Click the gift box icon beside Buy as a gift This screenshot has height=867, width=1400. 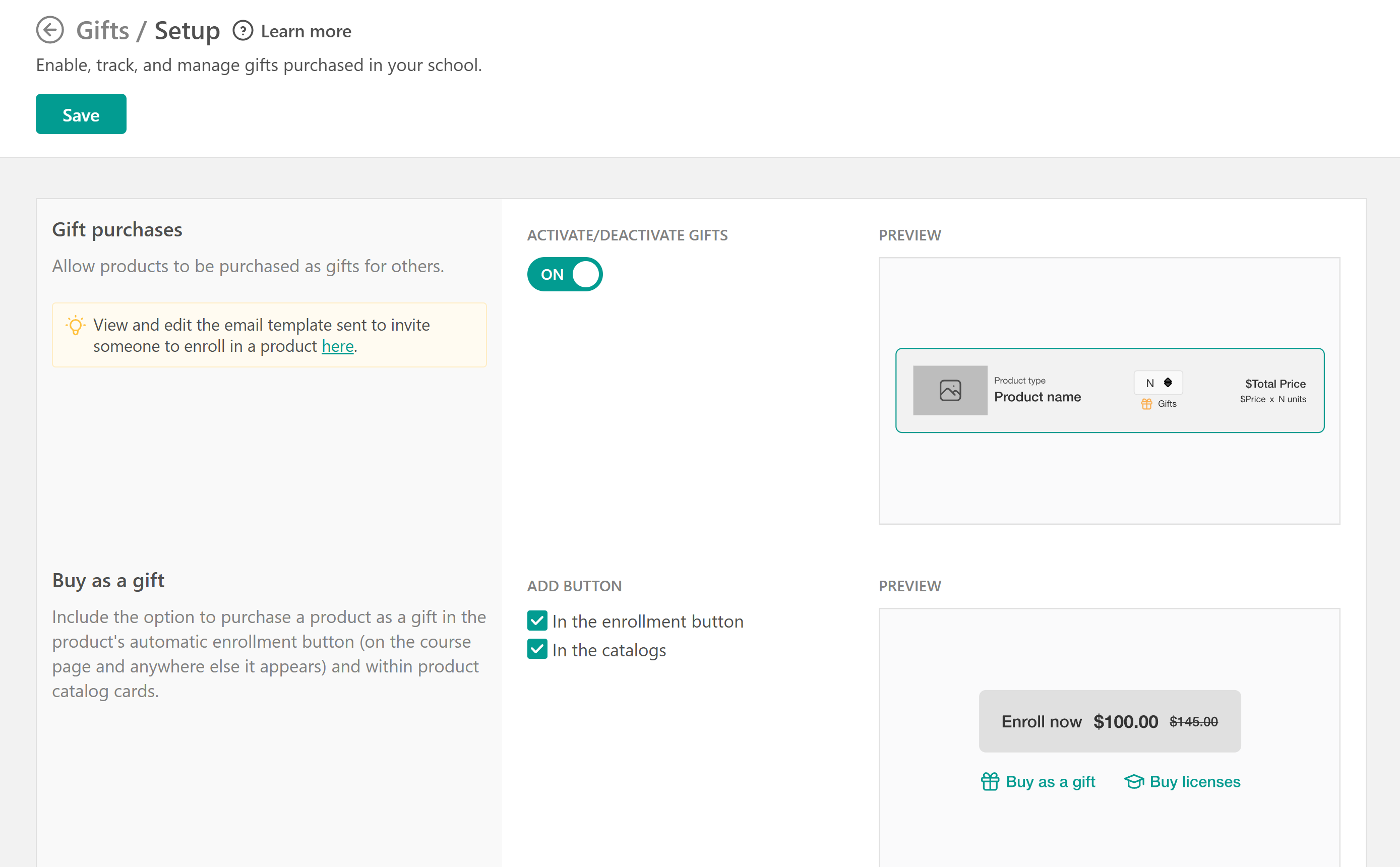click(x=990, y=782)
